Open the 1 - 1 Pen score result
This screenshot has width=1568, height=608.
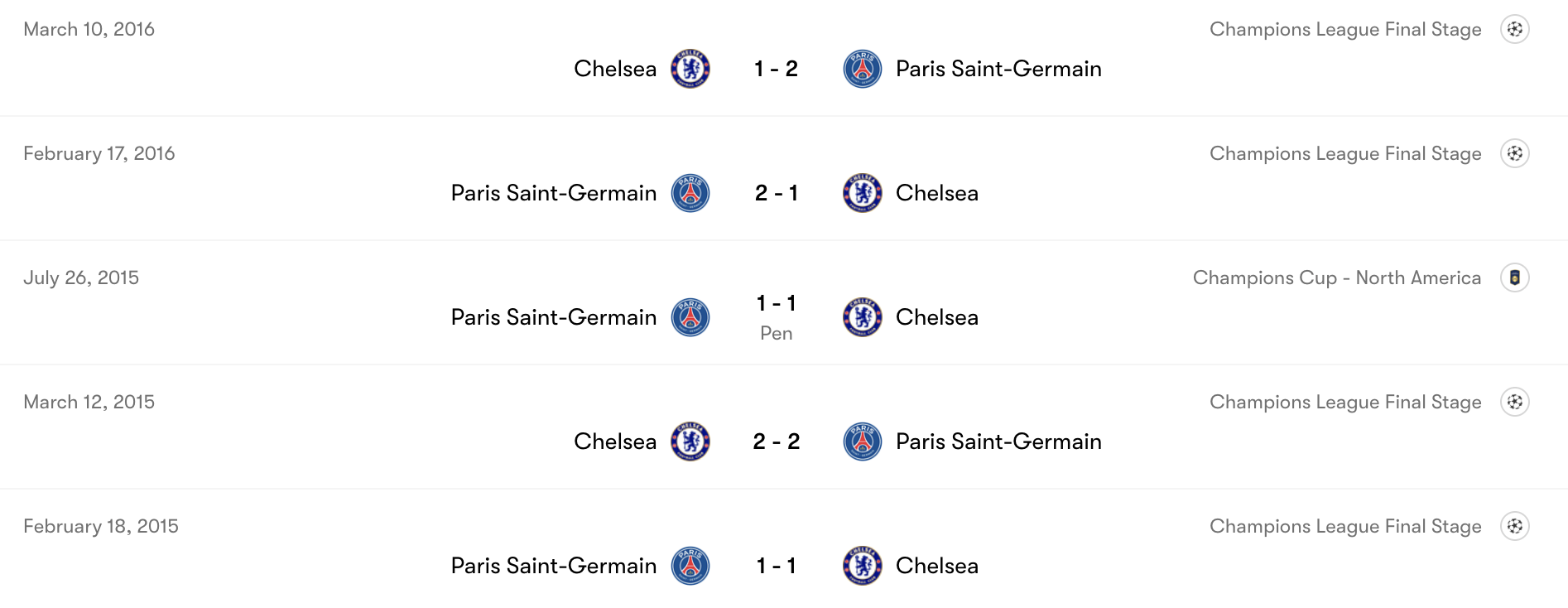point(776,317)
